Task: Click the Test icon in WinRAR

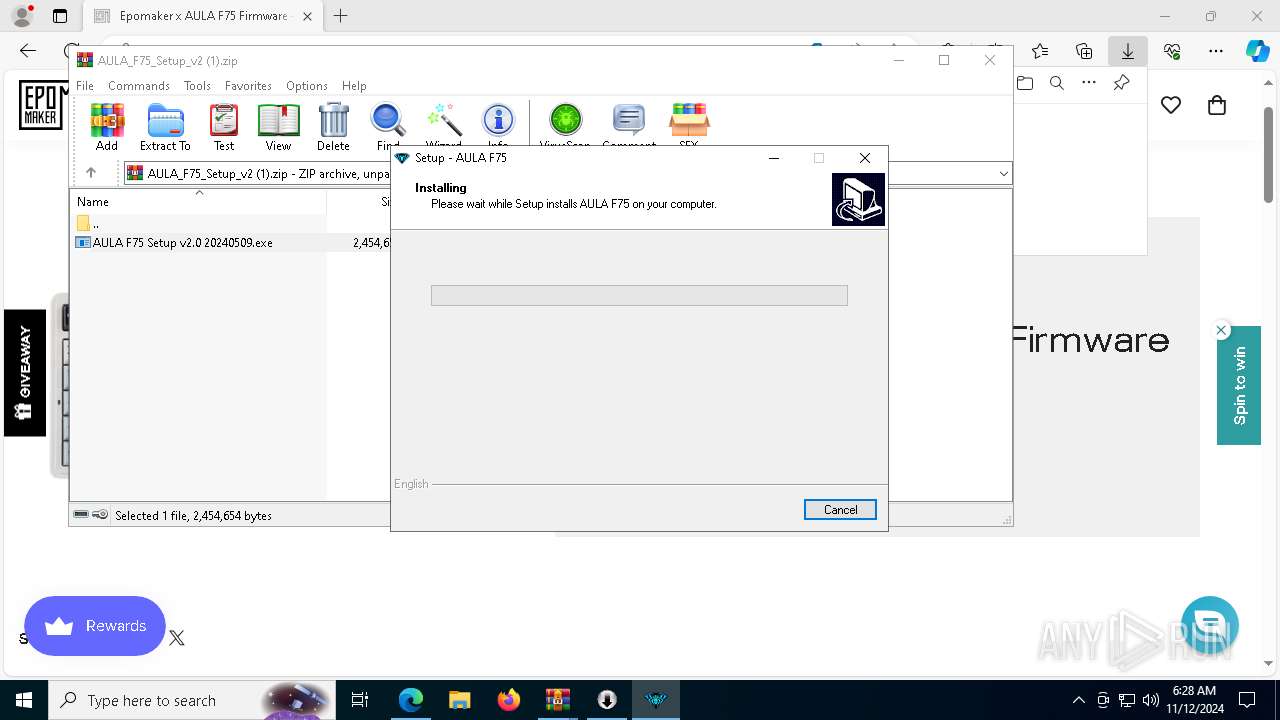Action: click(224, 127)
